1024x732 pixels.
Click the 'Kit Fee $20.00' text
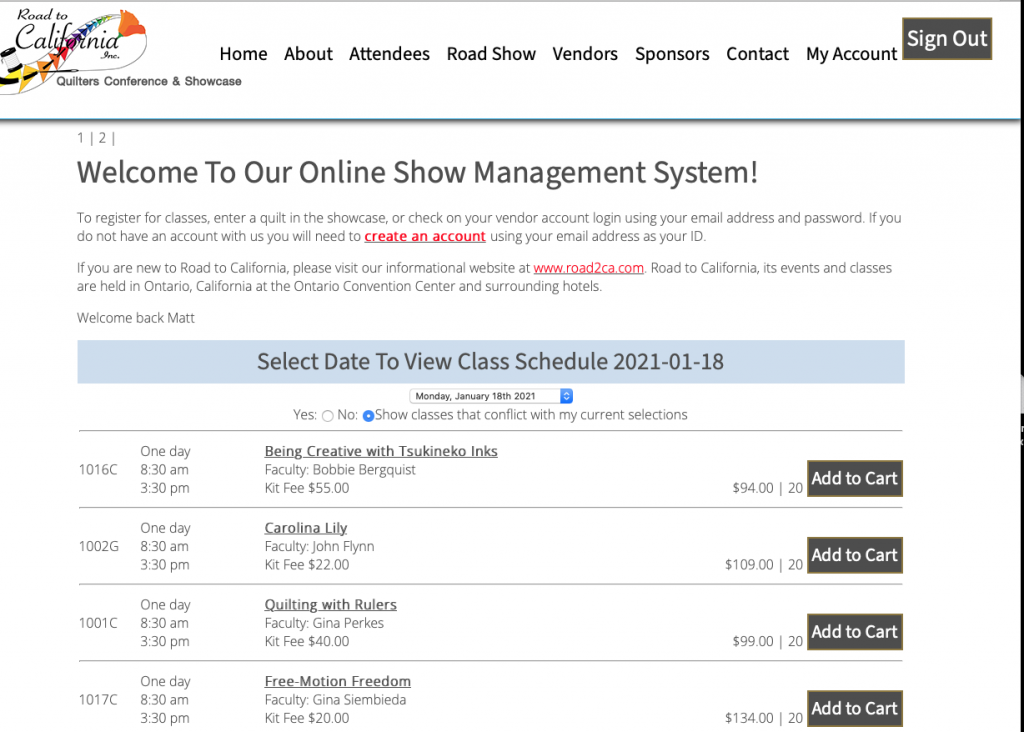pyautogui.click(x=307, y=718)
